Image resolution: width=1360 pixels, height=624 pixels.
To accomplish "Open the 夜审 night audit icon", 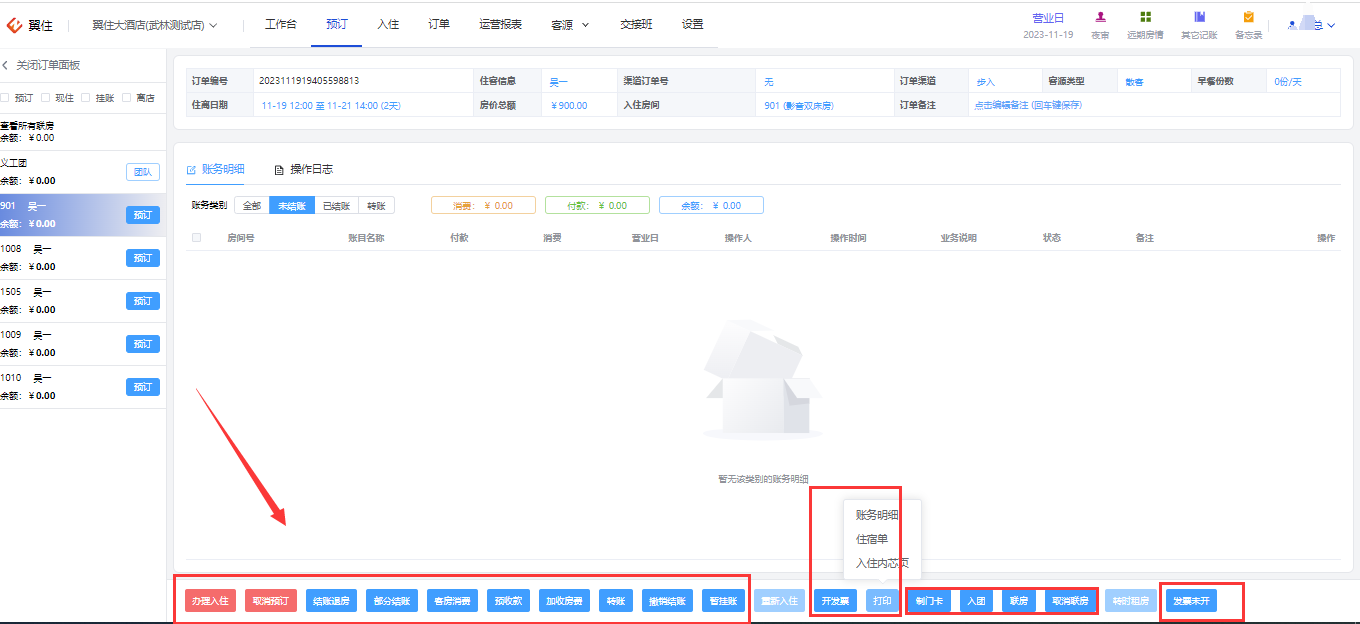I will click(x=1100, y=17).
